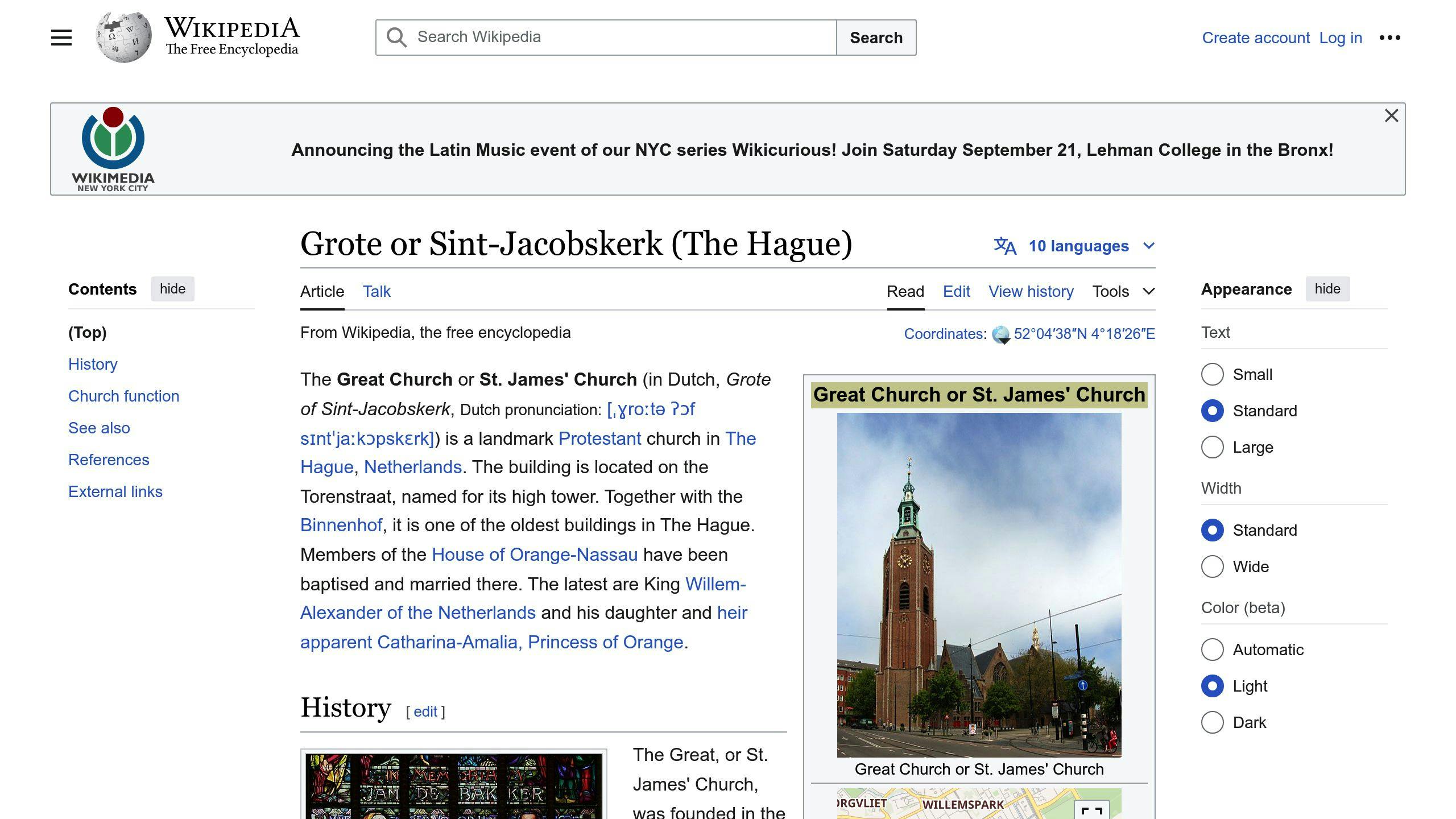Select Standard width option

pyautogui.click(x=1212, y=530)
